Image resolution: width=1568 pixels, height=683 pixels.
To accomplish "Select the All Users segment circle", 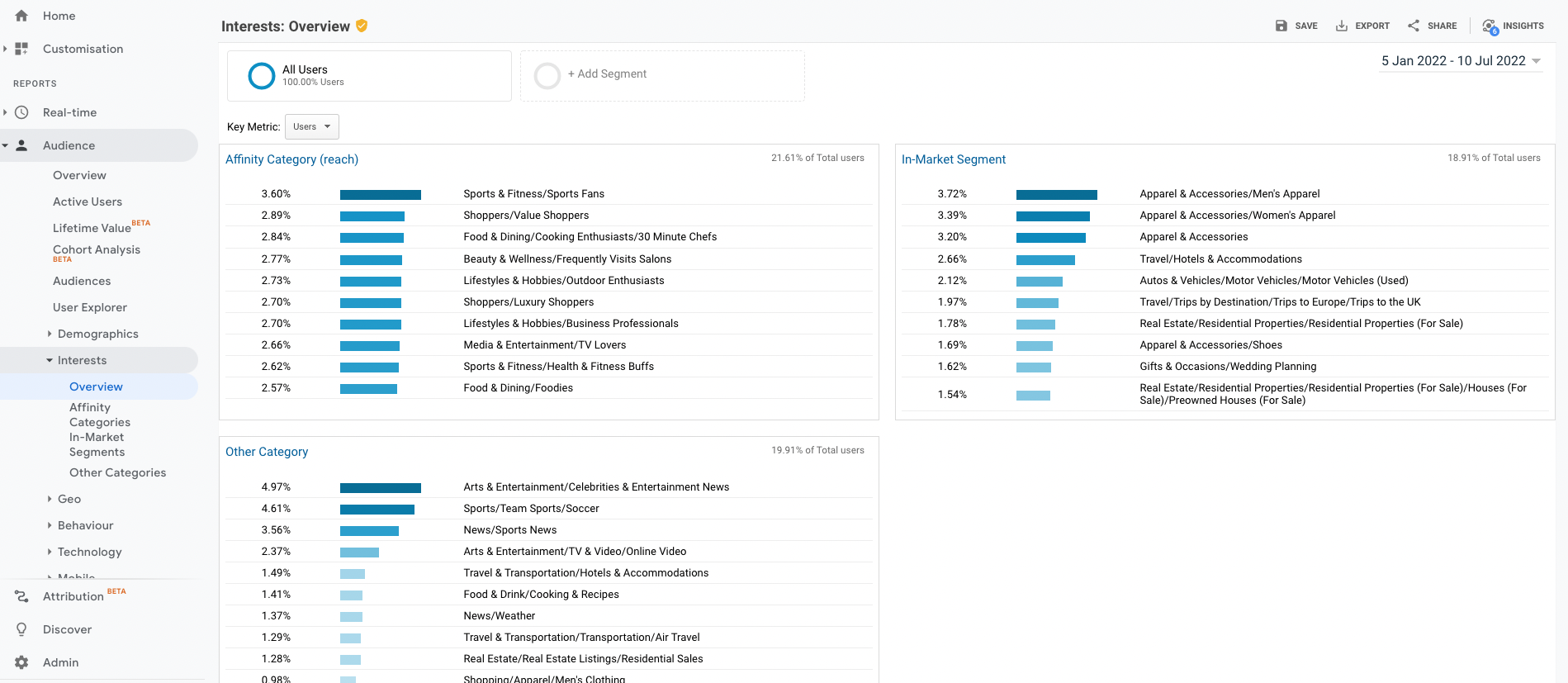I will click(262, 76).
